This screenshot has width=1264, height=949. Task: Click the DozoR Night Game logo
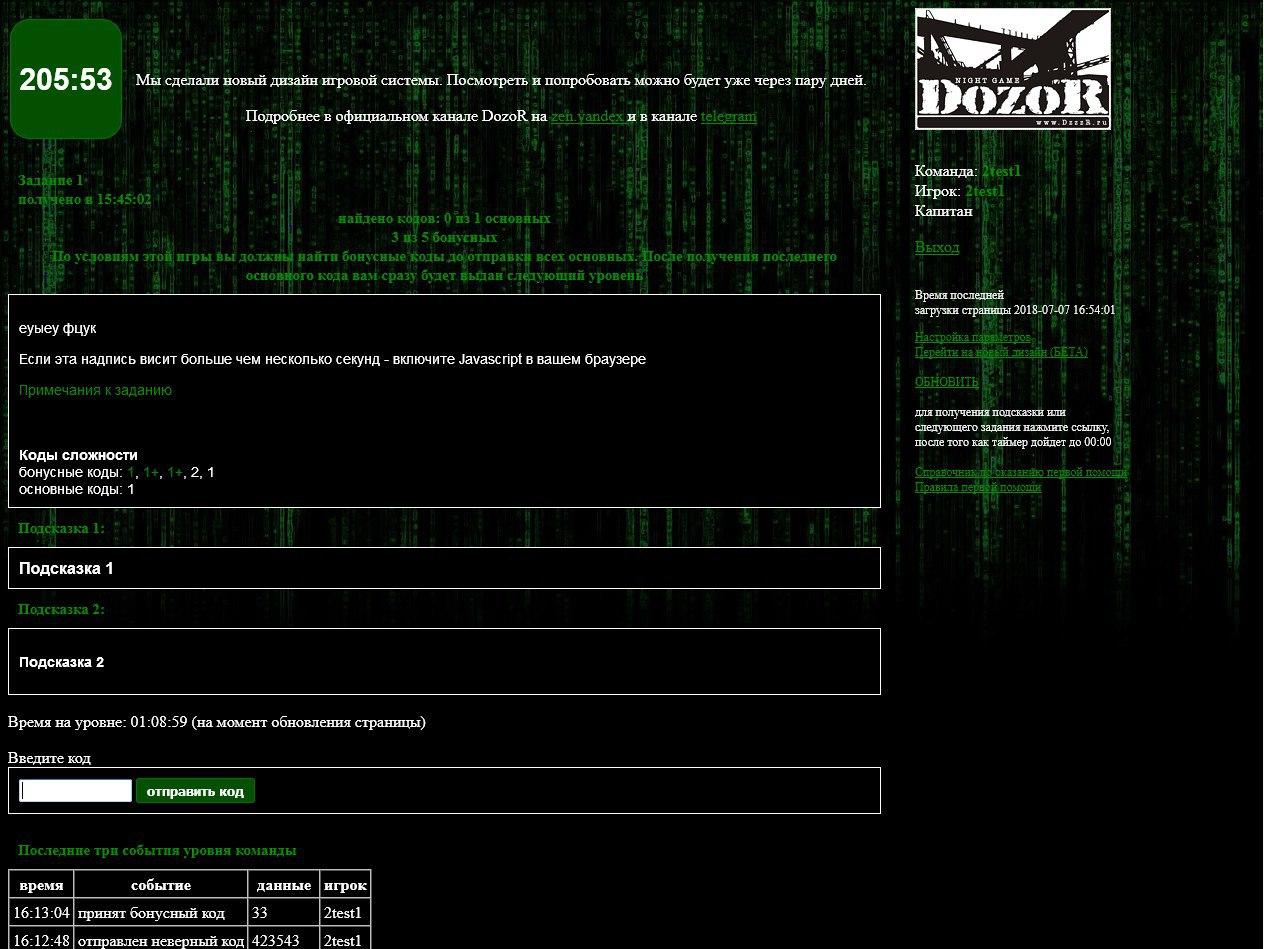[x=1012, y=69]
